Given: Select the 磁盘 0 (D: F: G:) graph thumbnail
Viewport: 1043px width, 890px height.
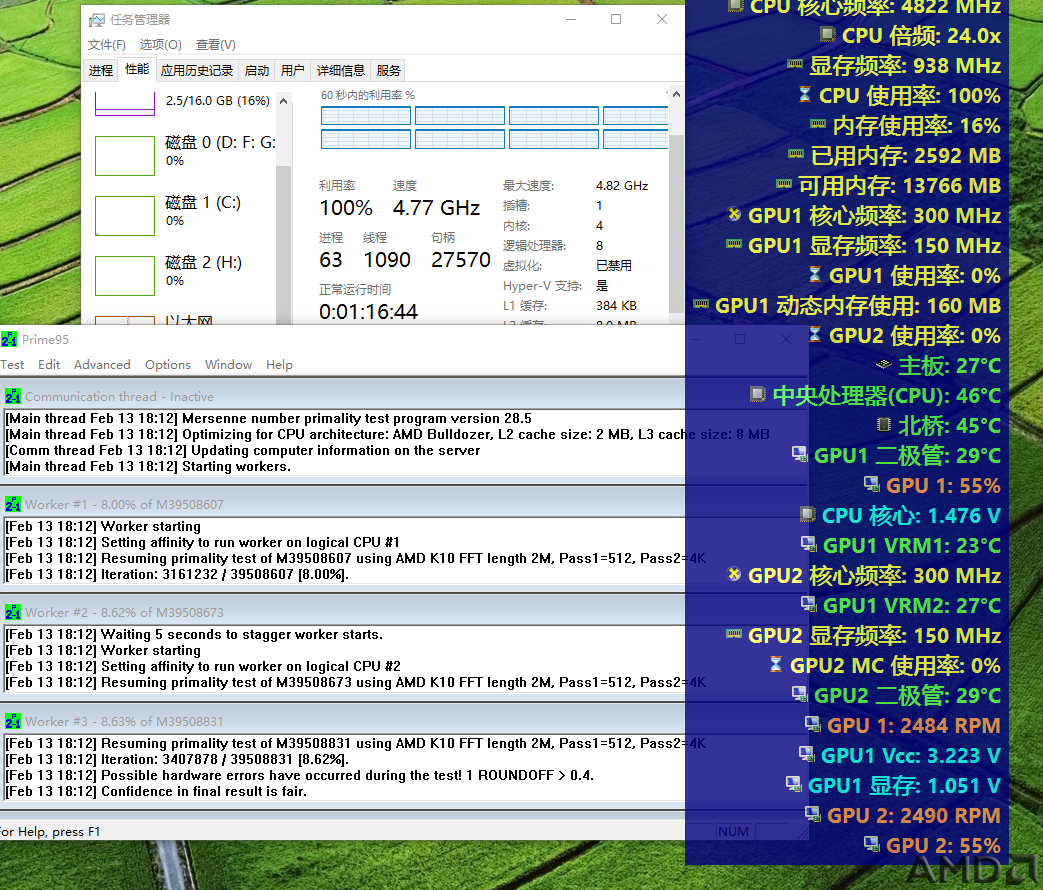Looking at the screenshot, I should pyautogui.click(x=125, y=156).
